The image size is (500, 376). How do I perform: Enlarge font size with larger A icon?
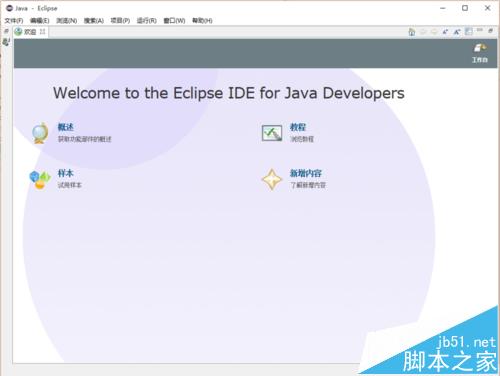(457, 32)
